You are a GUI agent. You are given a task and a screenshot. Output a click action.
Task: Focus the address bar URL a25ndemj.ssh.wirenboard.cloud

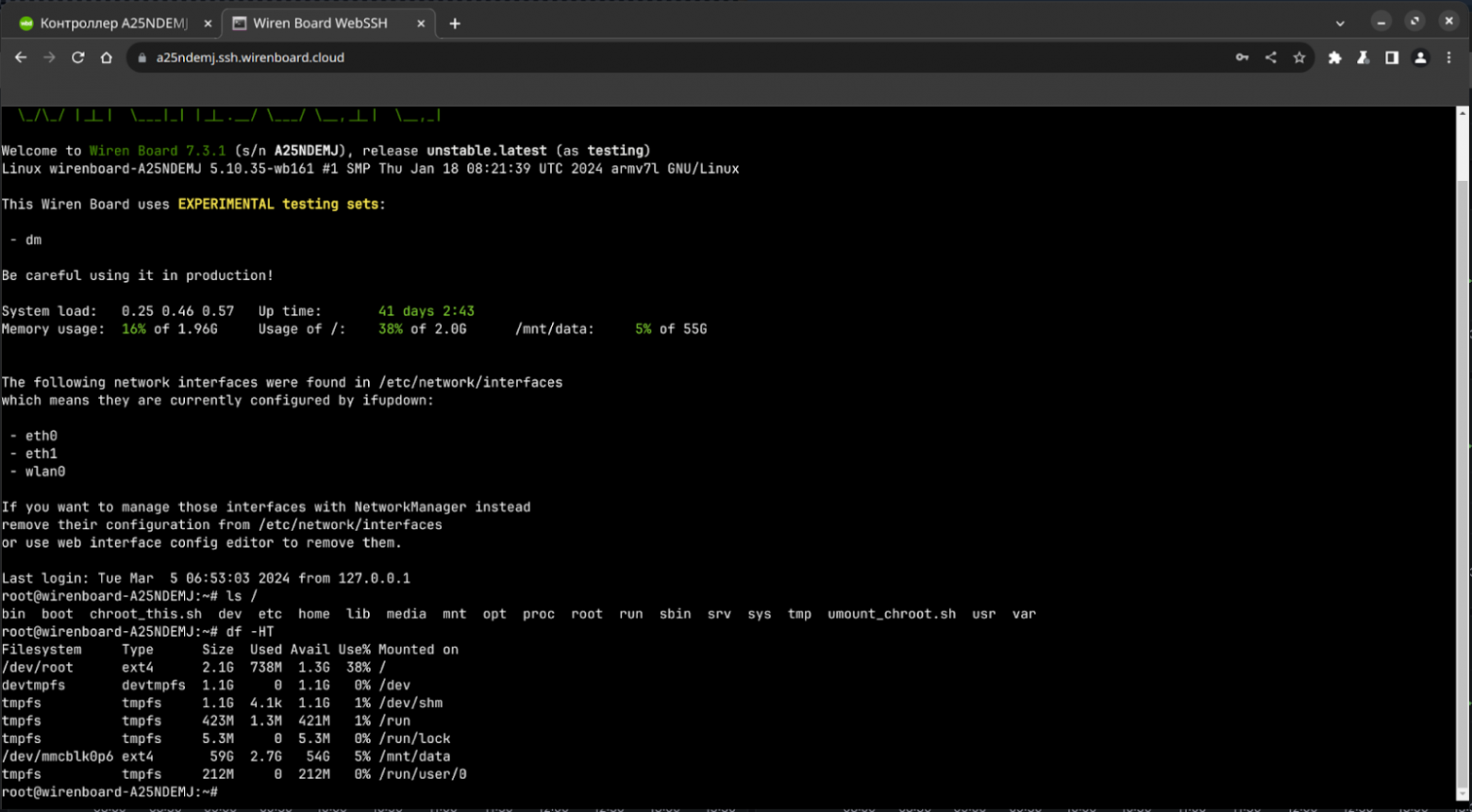(250, 58)
